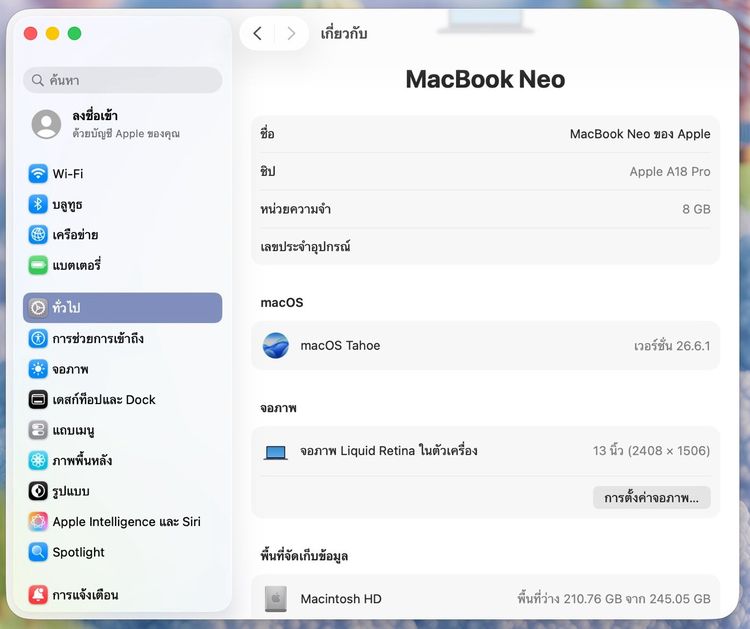Viewport: 750px width, 629px height.
Task: Select the Spotlight sidebar label
Action: coord(78,552)
